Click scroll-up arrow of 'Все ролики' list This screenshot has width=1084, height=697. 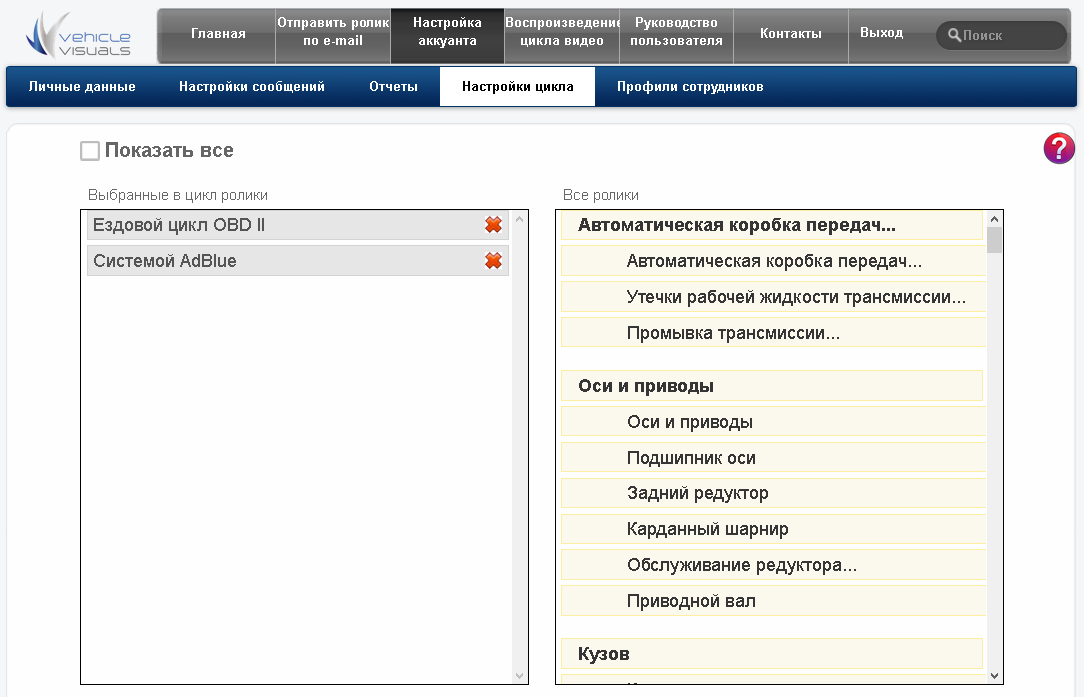tap(994, 219)
